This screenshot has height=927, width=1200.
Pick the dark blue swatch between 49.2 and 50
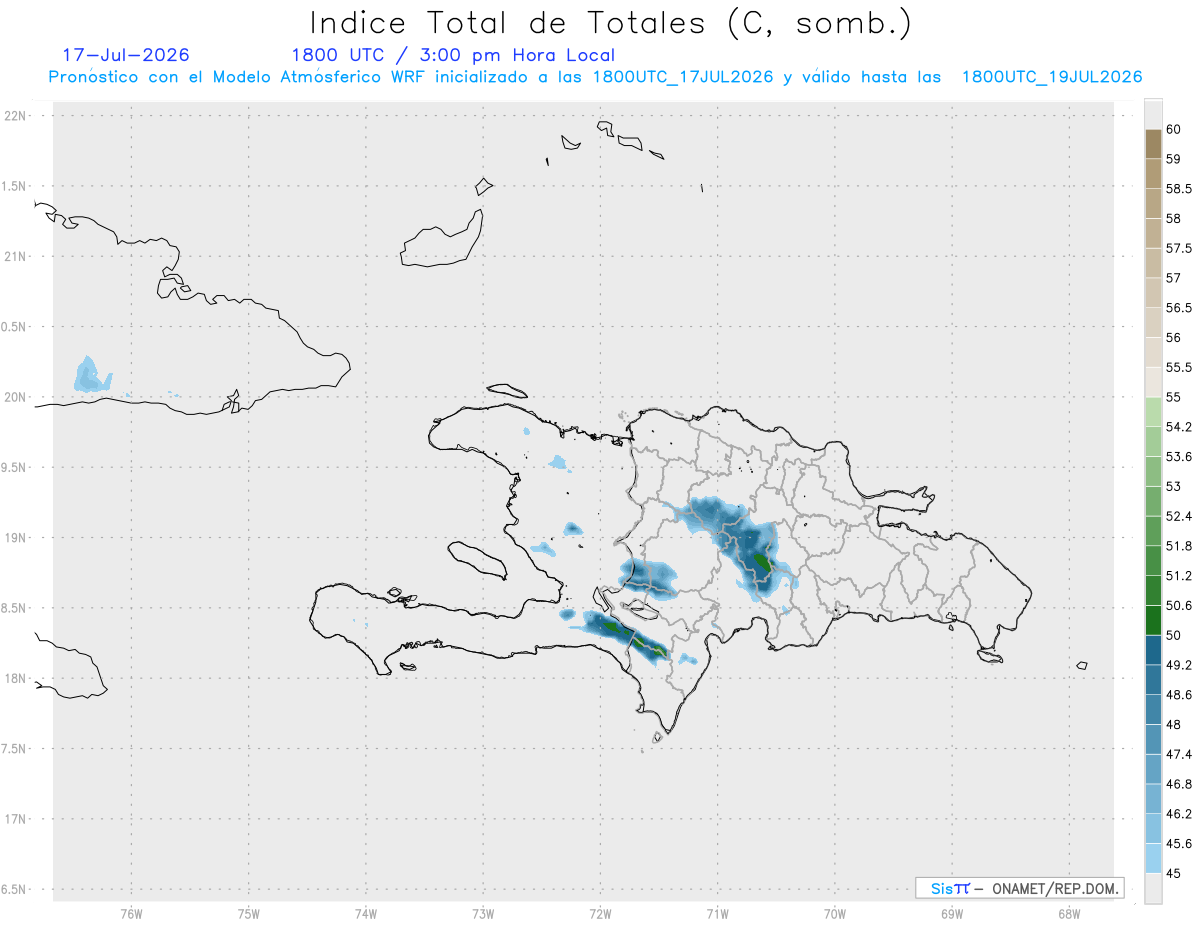point(1153,650)
